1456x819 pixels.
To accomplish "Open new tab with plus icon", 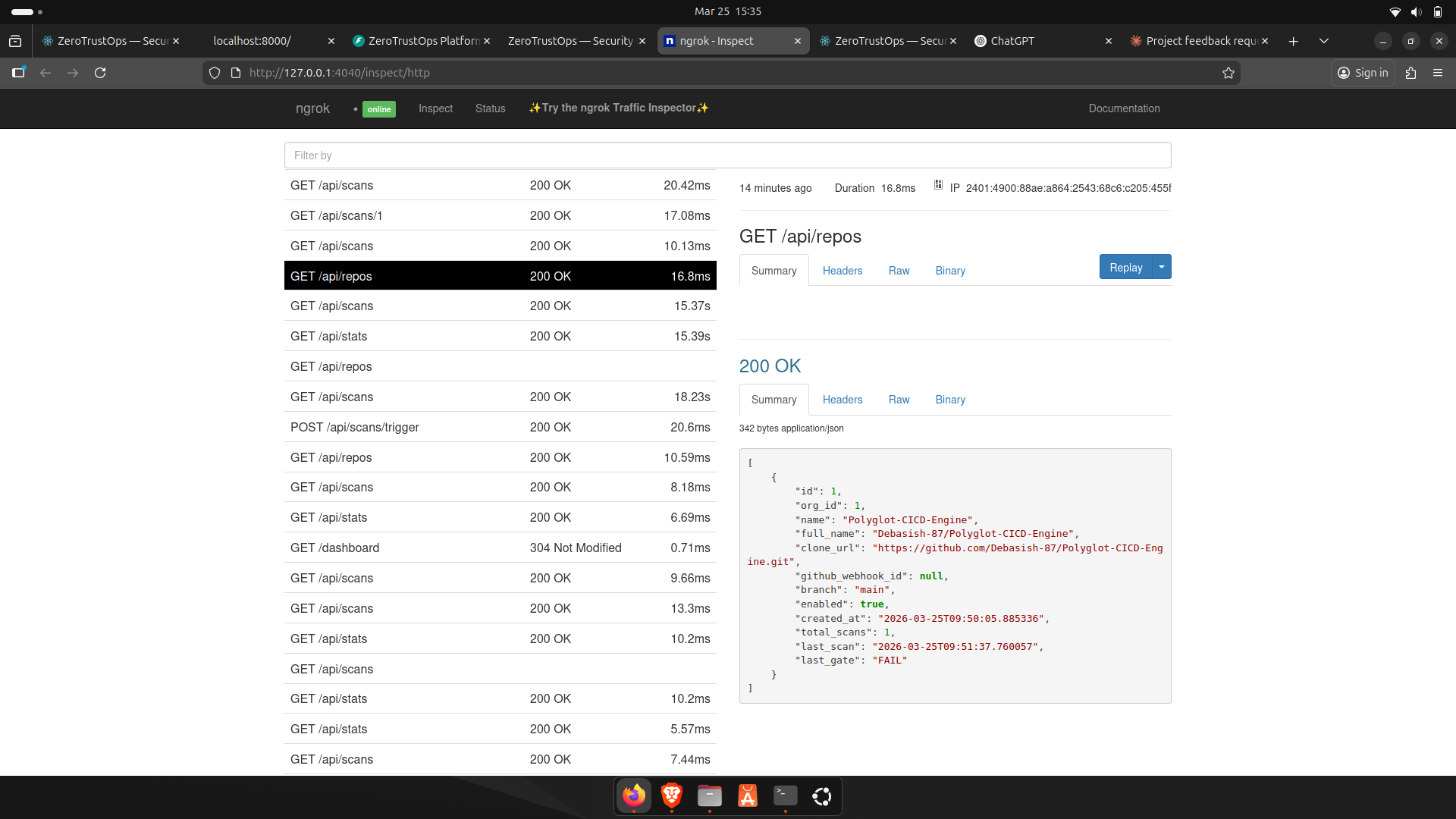I will [1294, 41].
